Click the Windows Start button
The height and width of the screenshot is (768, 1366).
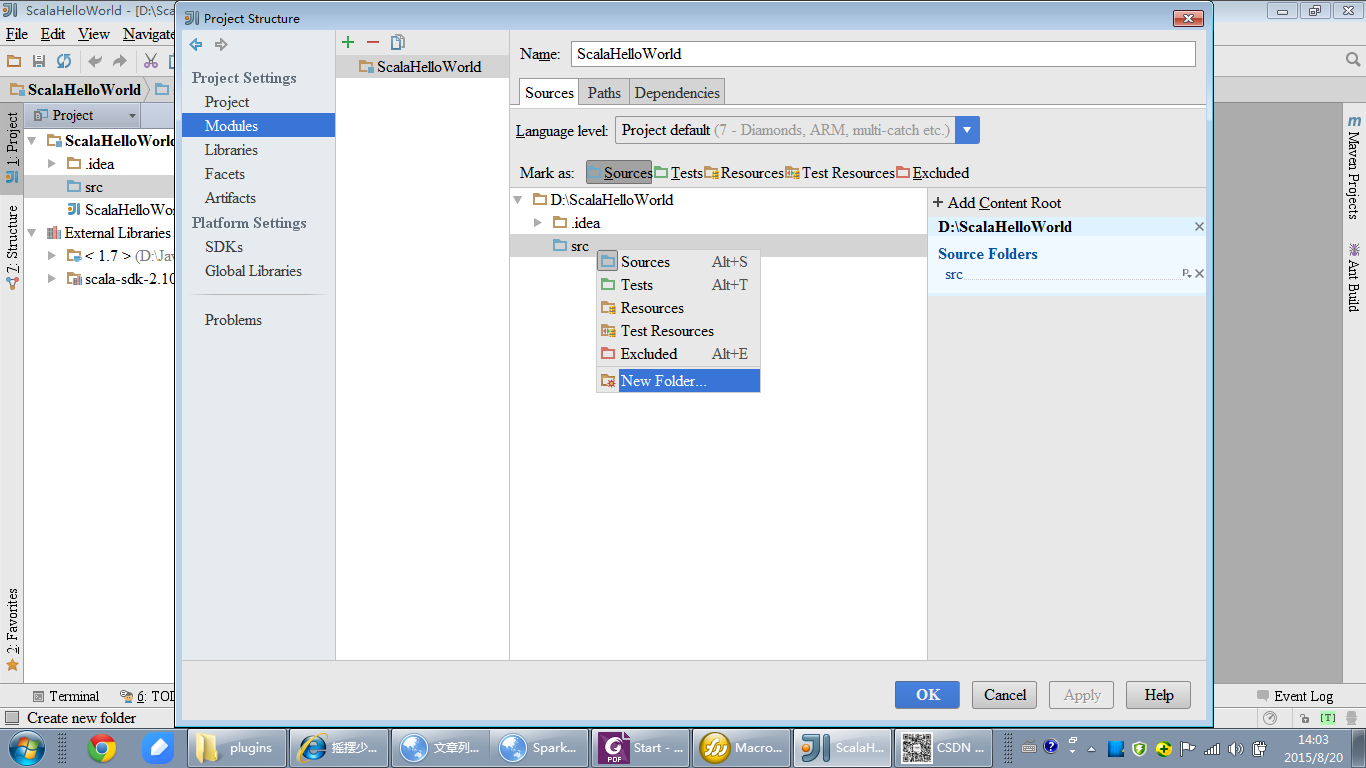tap(26, 747)
